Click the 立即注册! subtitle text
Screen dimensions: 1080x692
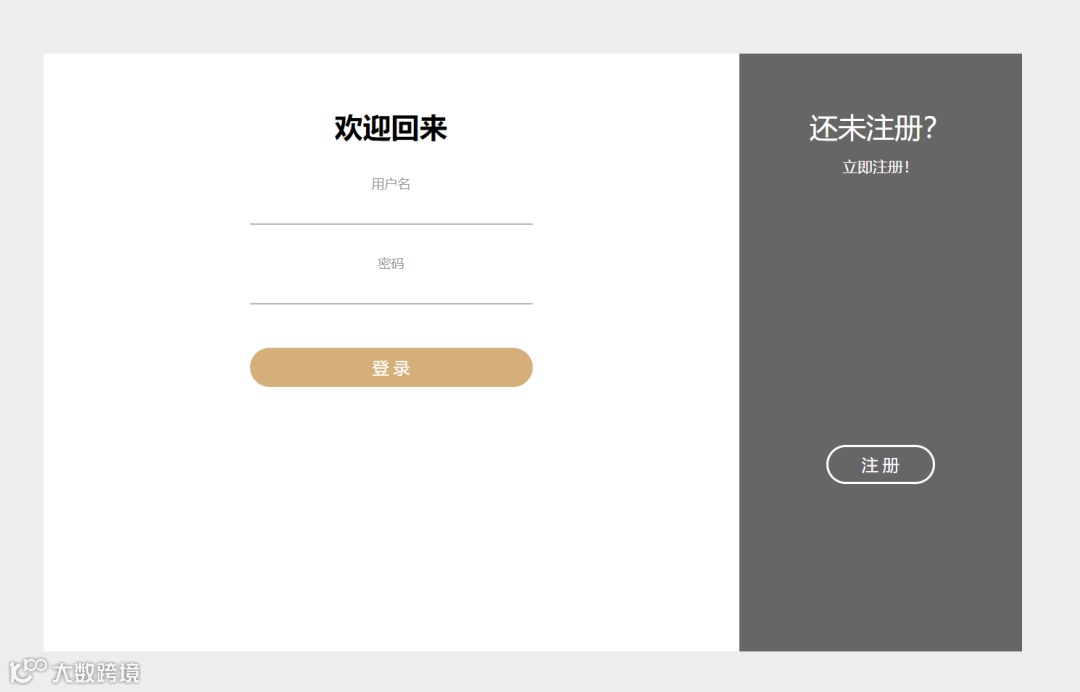875,167
